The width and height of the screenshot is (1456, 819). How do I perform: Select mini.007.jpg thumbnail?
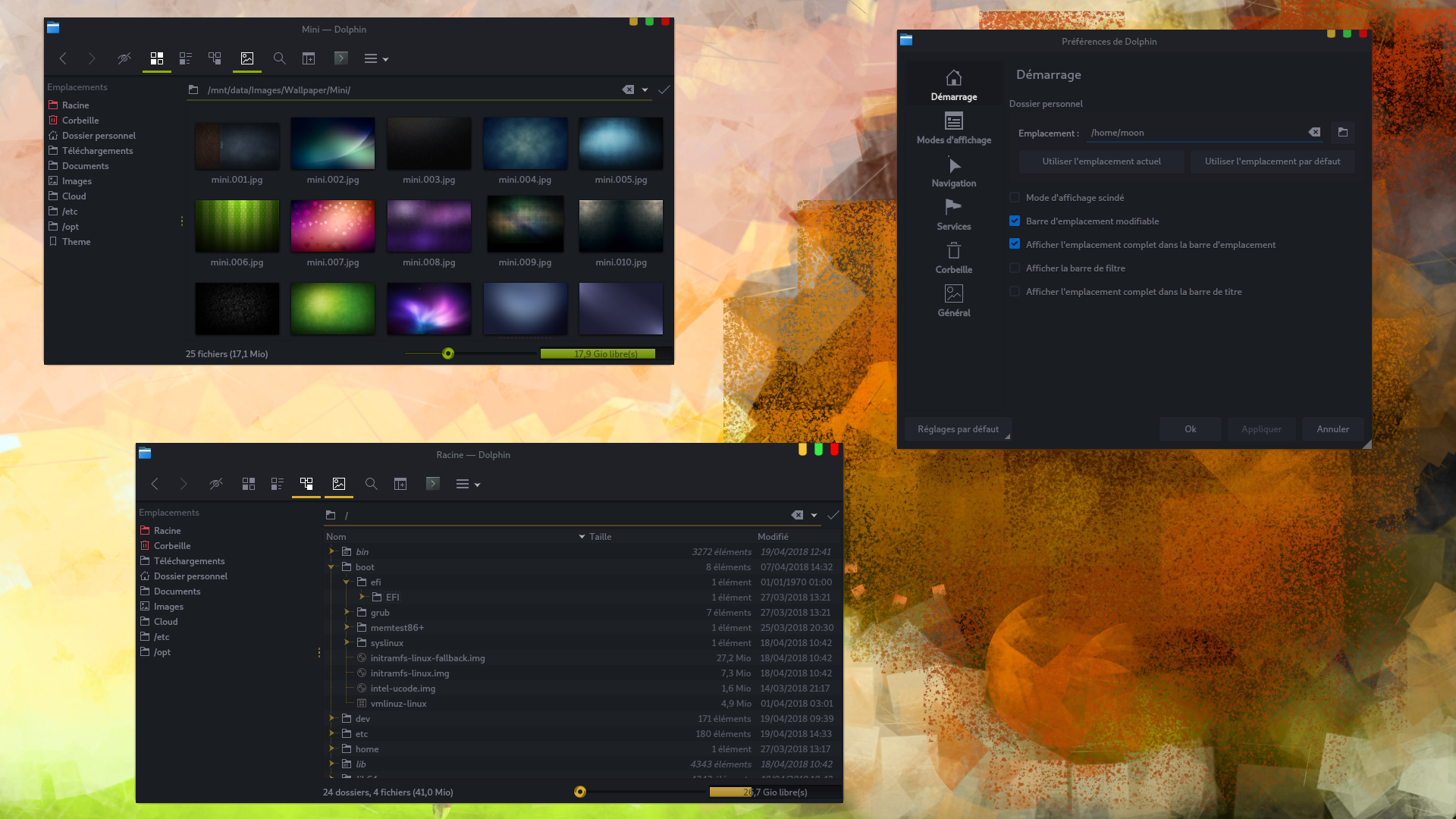[333, 226]
